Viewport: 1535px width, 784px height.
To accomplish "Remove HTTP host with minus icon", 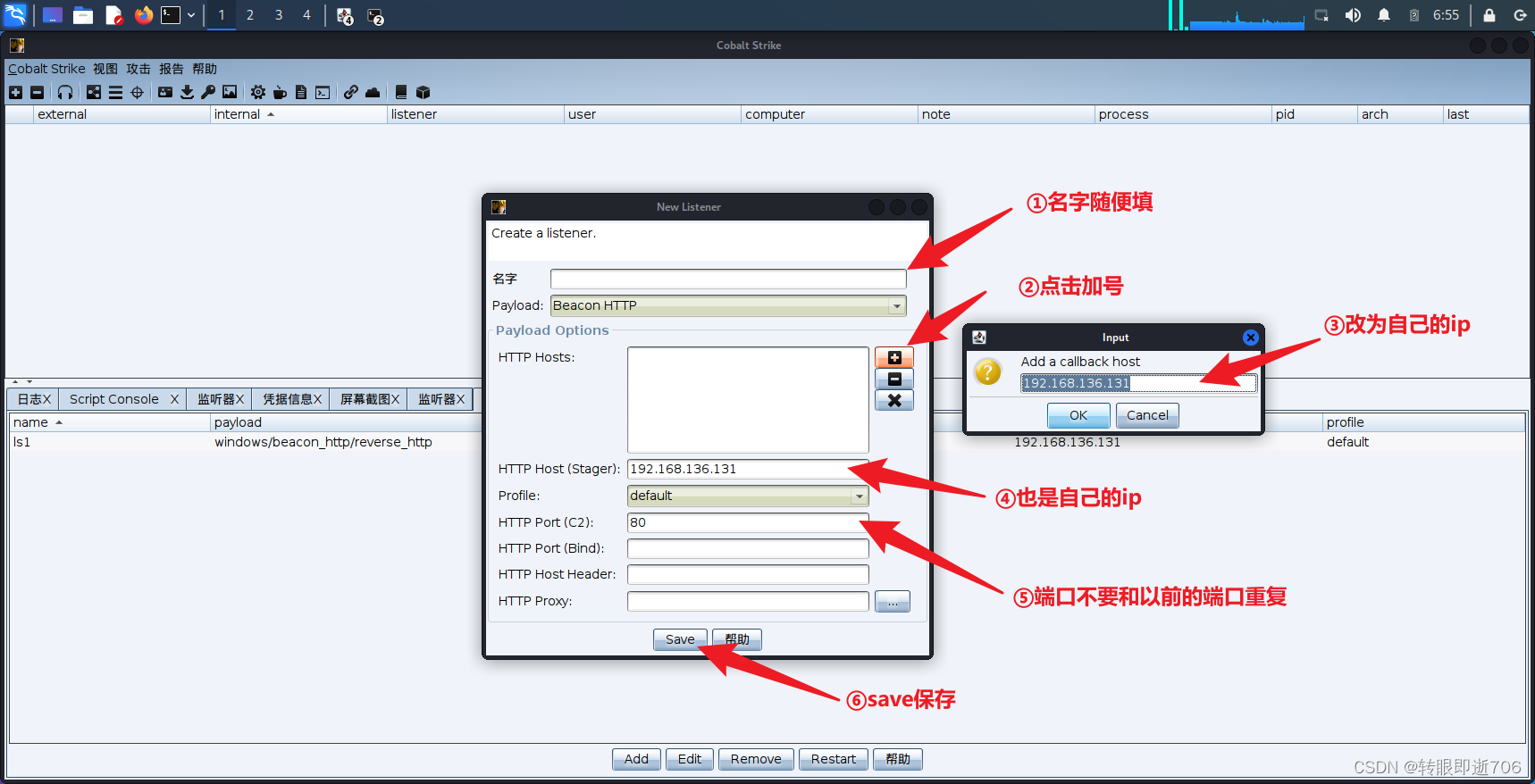I will (894, 379).
